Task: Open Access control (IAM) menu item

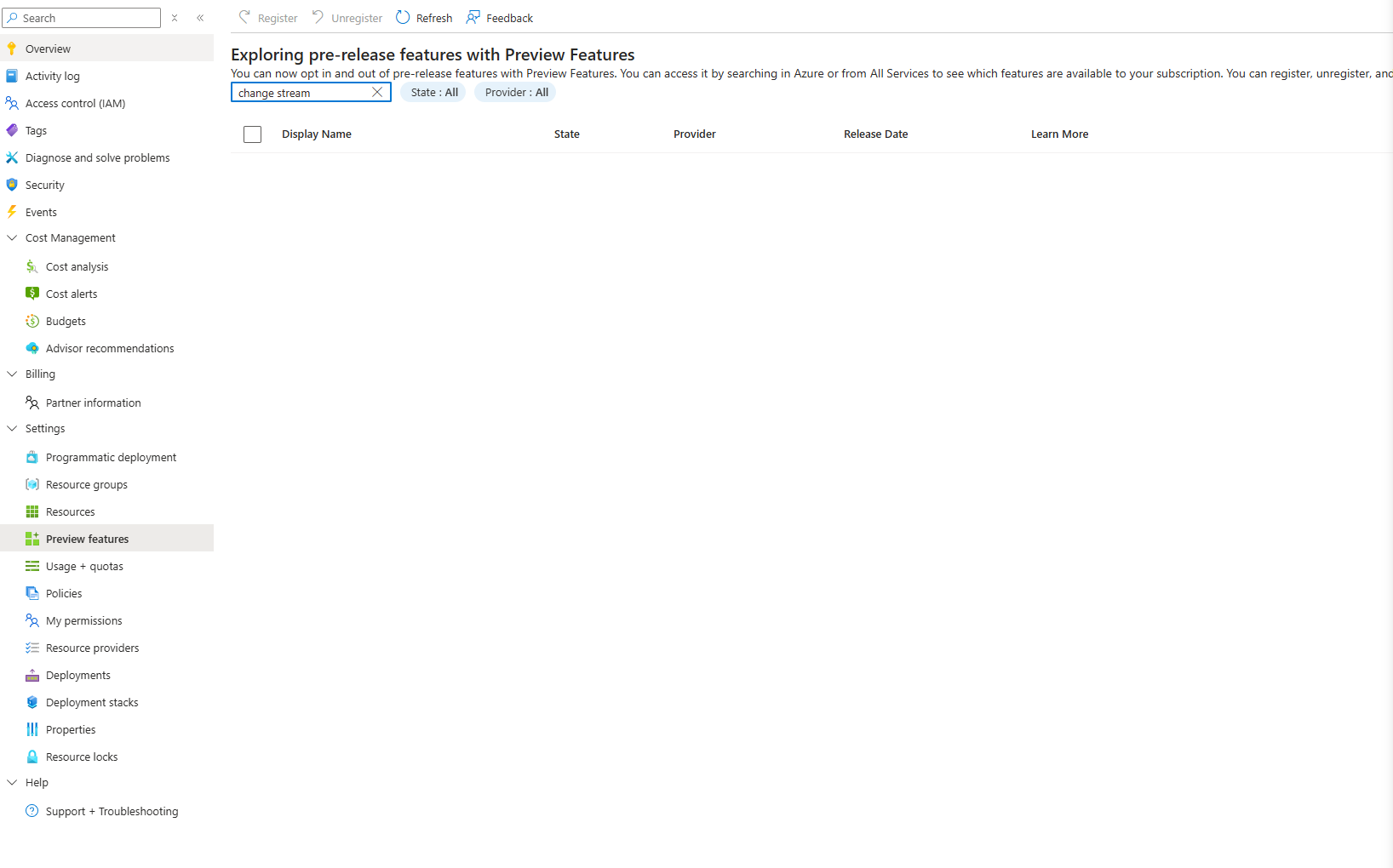Action: click(x=106, y=103)
